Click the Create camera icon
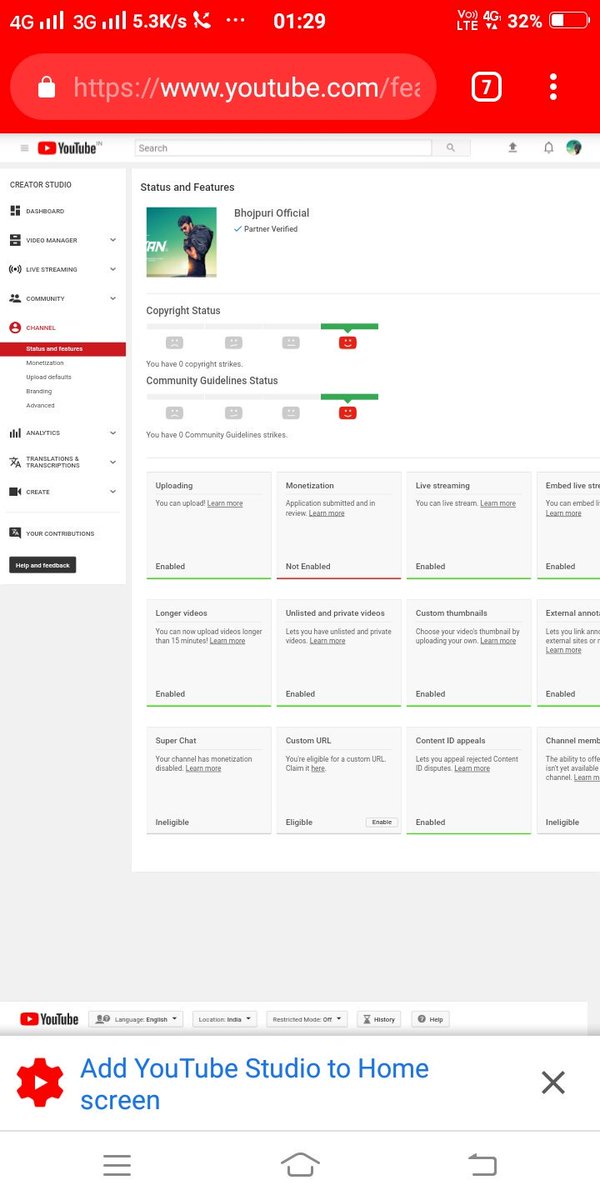600x1200 pixels. (15, 492)
